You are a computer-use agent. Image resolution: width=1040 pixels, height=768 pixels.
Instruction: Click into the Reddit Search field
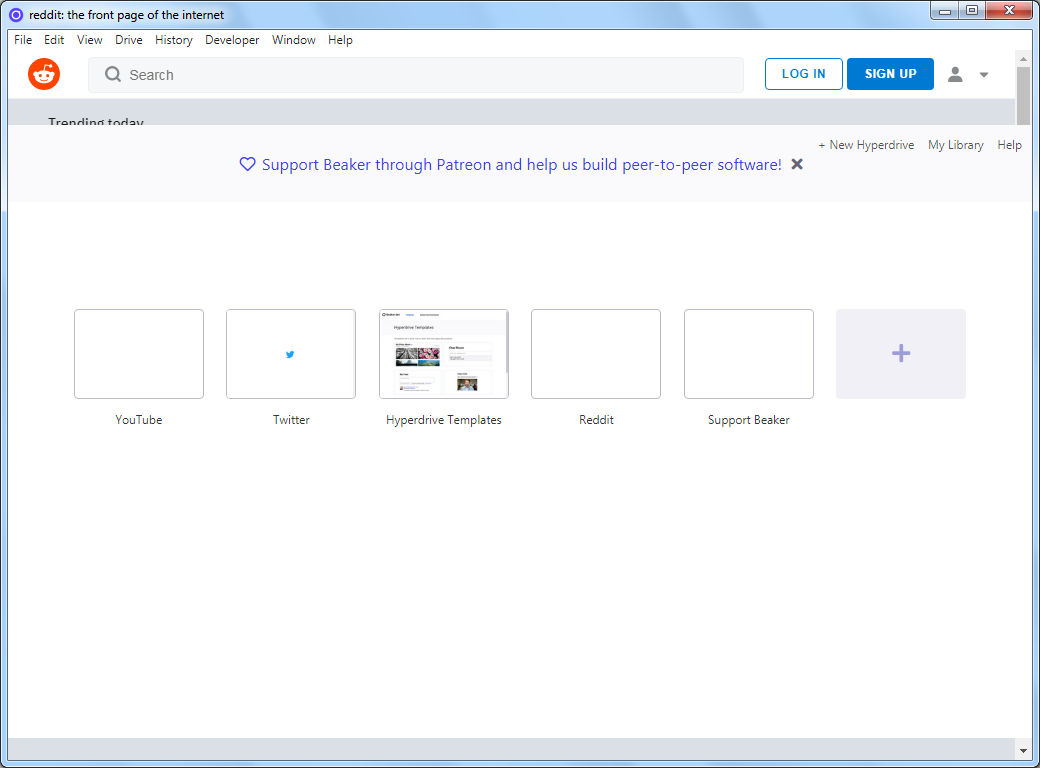(416, 75)
